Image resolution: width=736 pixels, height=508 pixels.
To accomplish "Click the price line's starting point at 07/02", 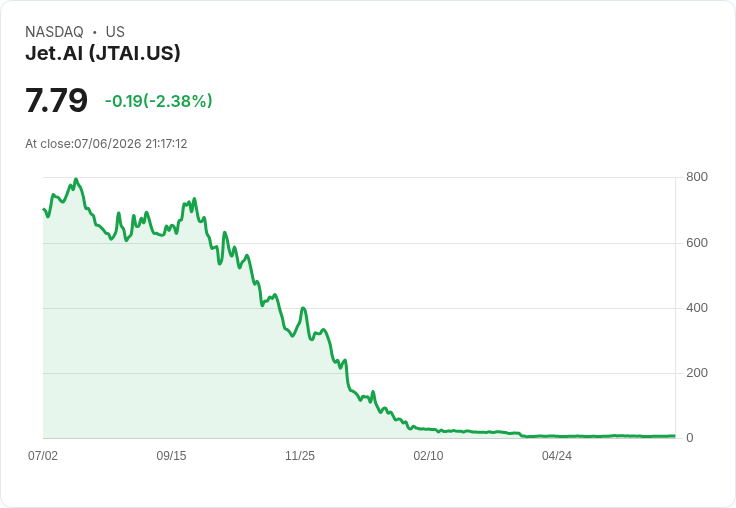I will [x=44, y=209].
